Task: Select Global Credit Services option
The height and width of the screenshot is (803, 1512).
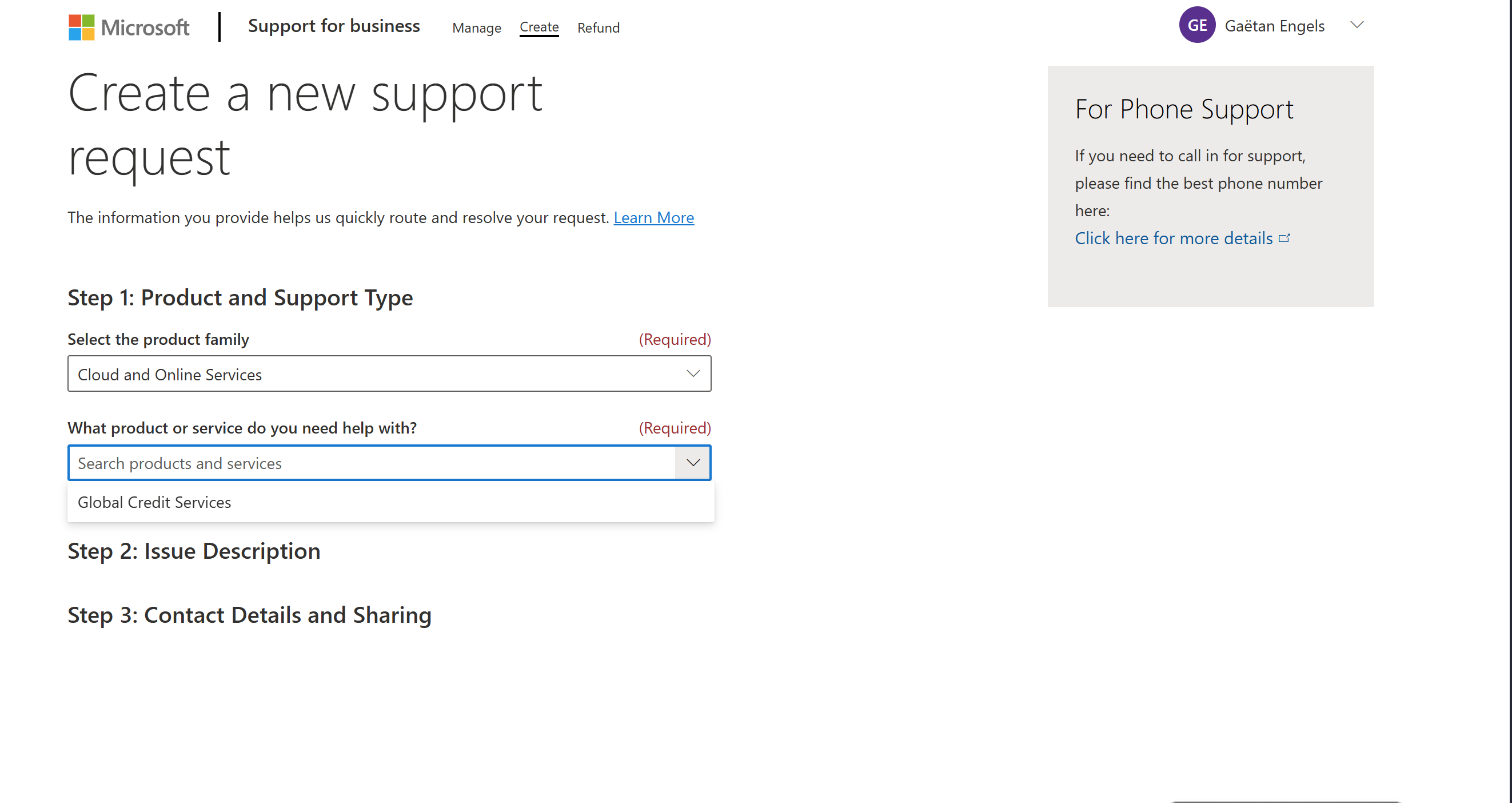Action: point(391,503)
